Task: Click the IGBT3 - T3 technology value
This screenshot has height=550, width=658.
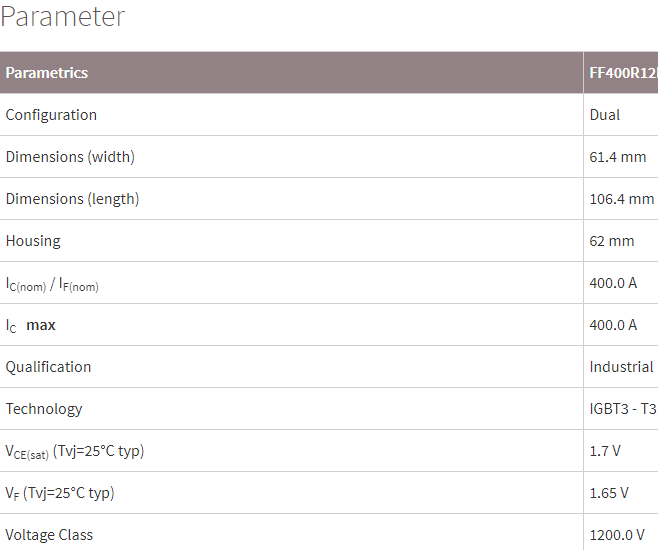Action: click(623, 409)
